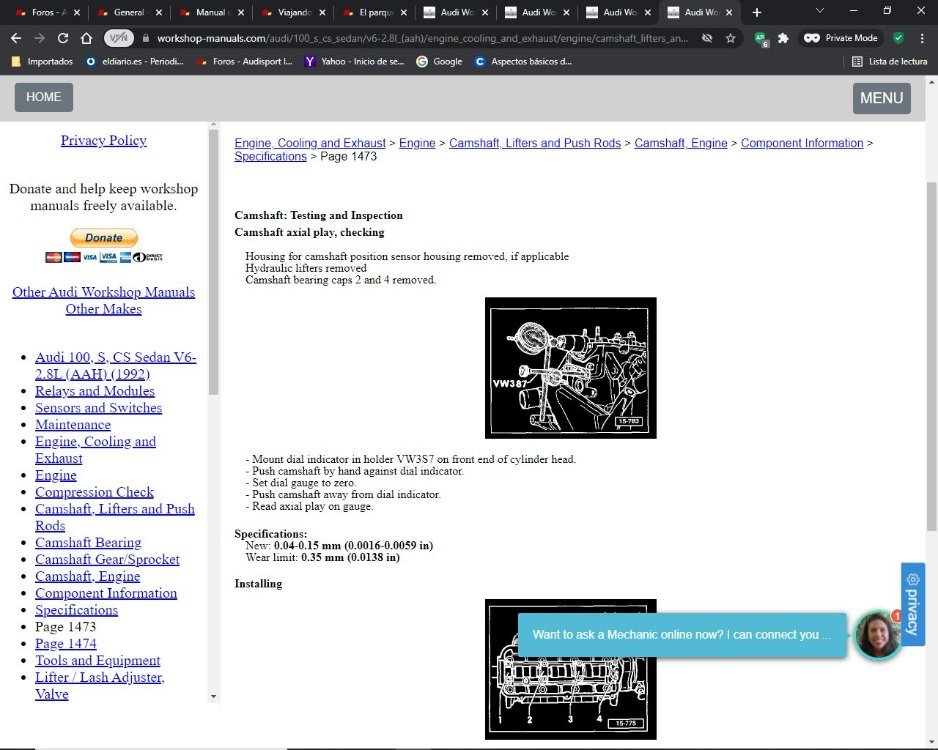This screenshot has width=938, height=750.
Task: Open the Google bookmark
Action: pyautogui.click(x=440, y=61)
